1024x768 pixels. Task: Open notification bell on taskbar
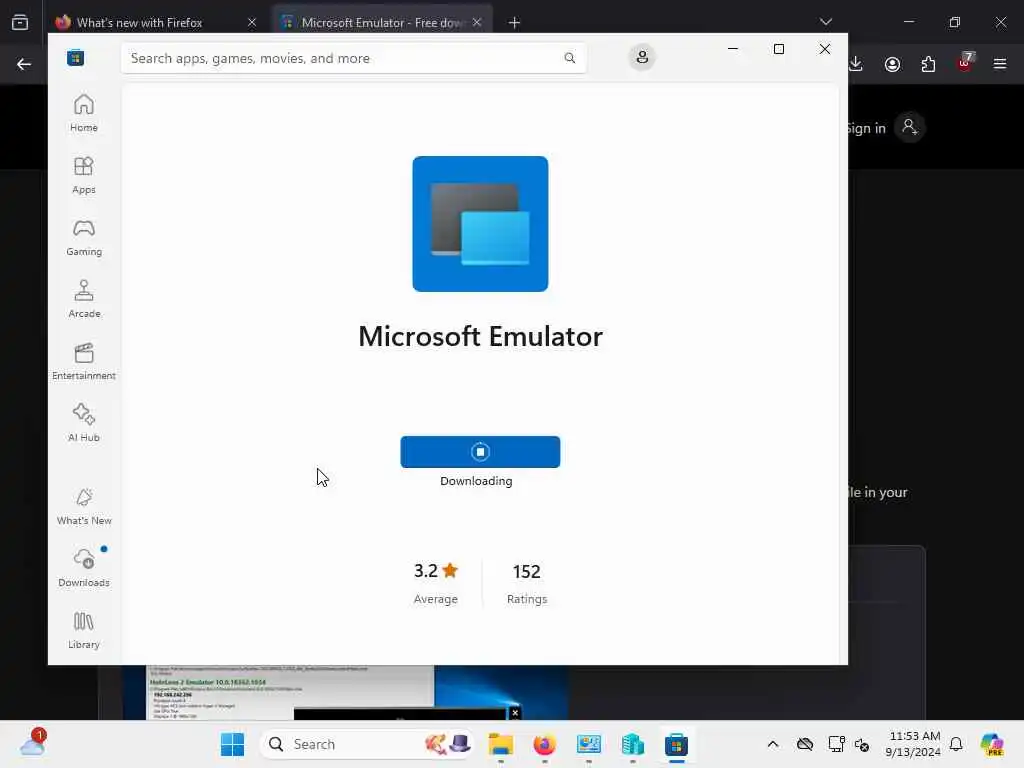pos(956,744)
